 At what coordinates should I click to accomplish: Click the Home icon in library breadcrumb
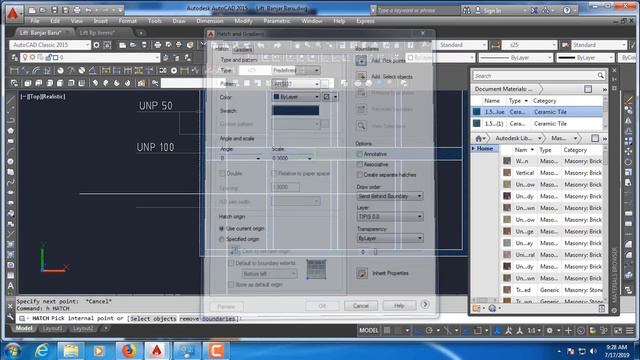pyautogui.click(x=478, y=138)
